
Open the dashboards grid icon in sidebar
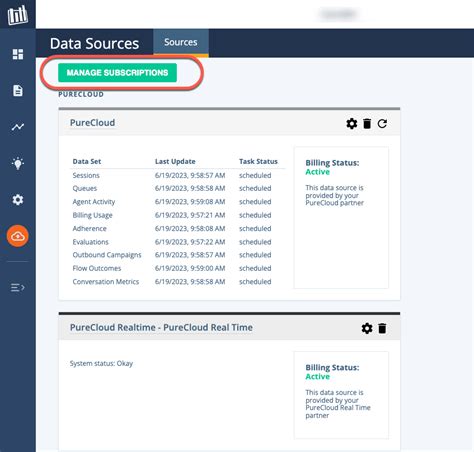click(x=18, y=54)
